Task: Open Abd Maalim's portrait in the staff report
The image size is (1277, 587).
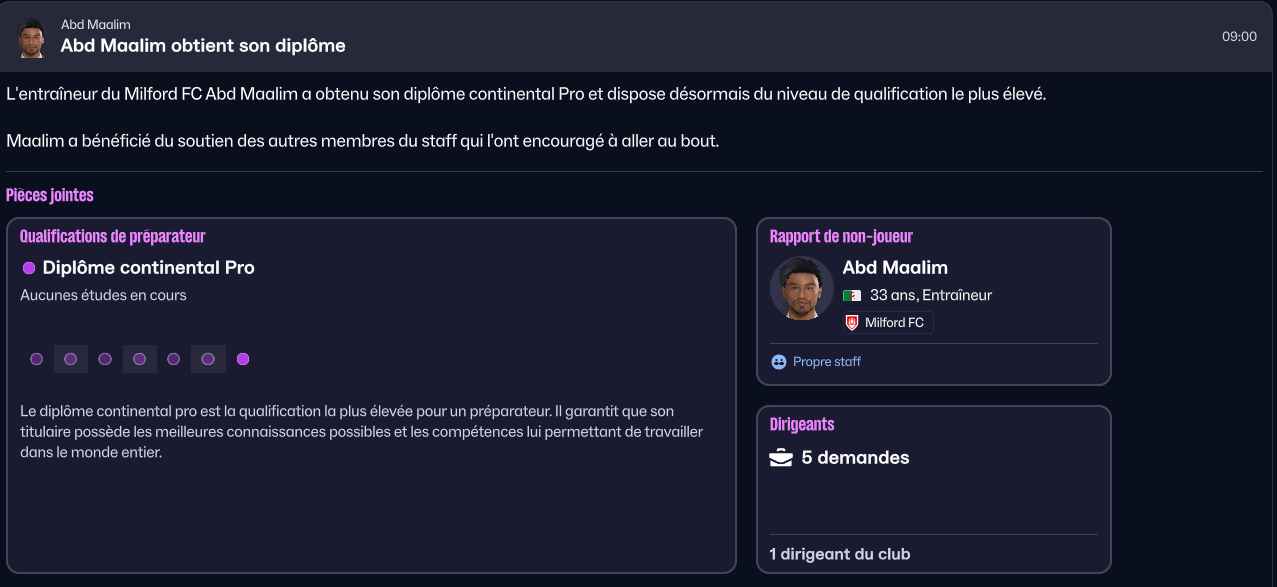Action: (x=802, y=288)
